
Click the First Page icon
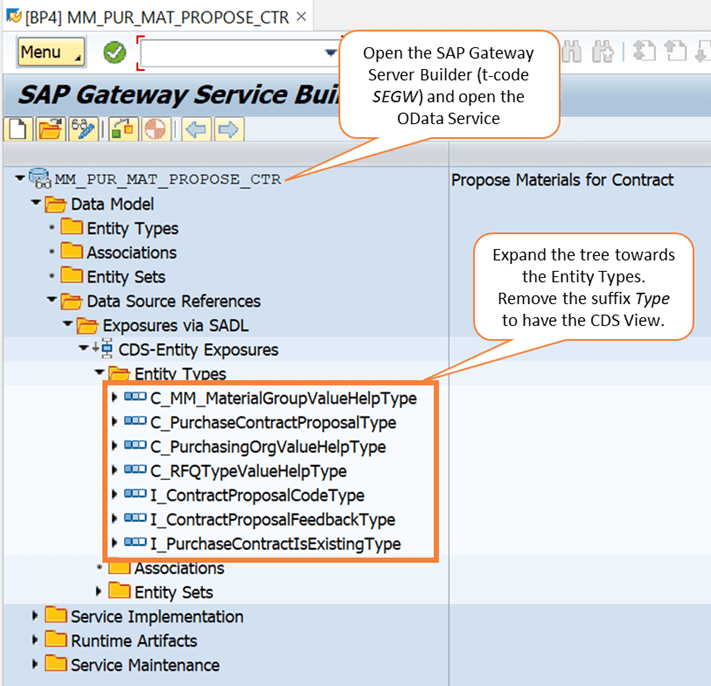pos(644,51)
